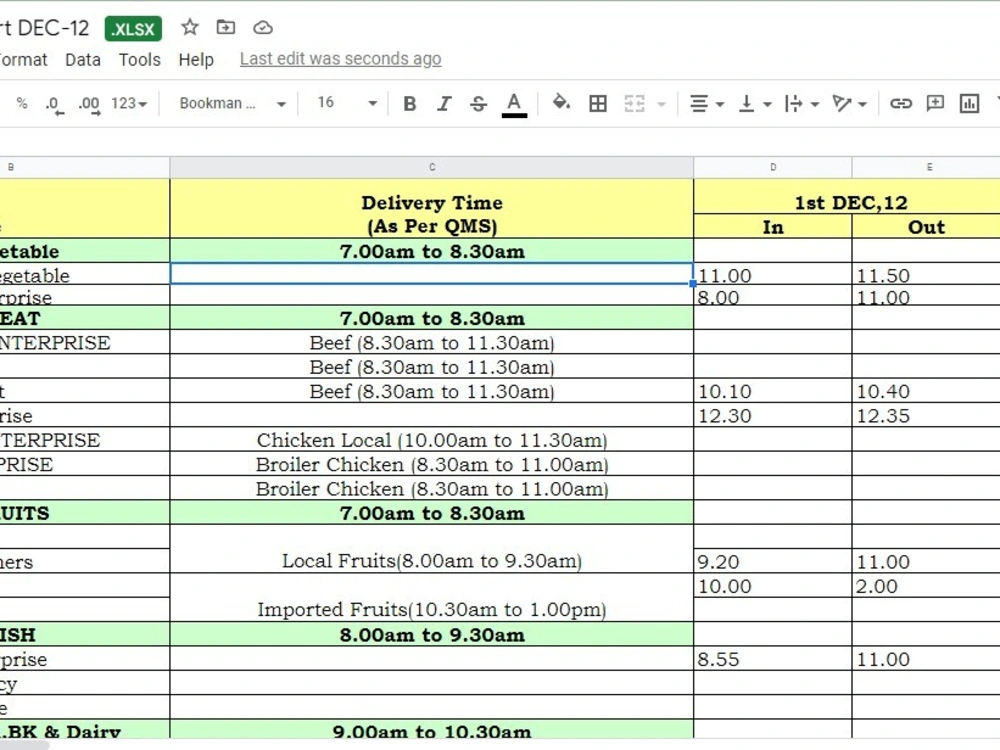Open the 123 number format dropdown
This screenshot has width=1000, height=750.
129,103
